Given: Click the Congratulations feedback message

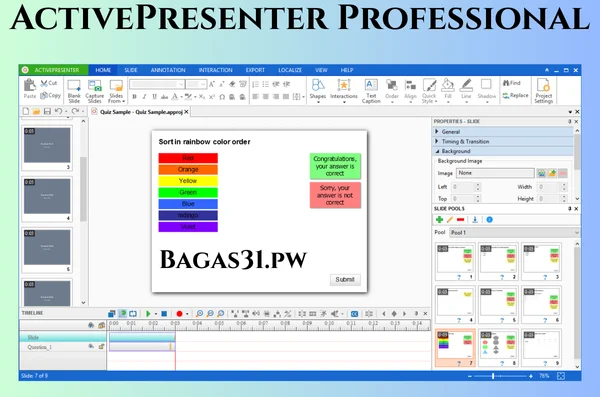Looking at the screenshot, I should (335, 166).
